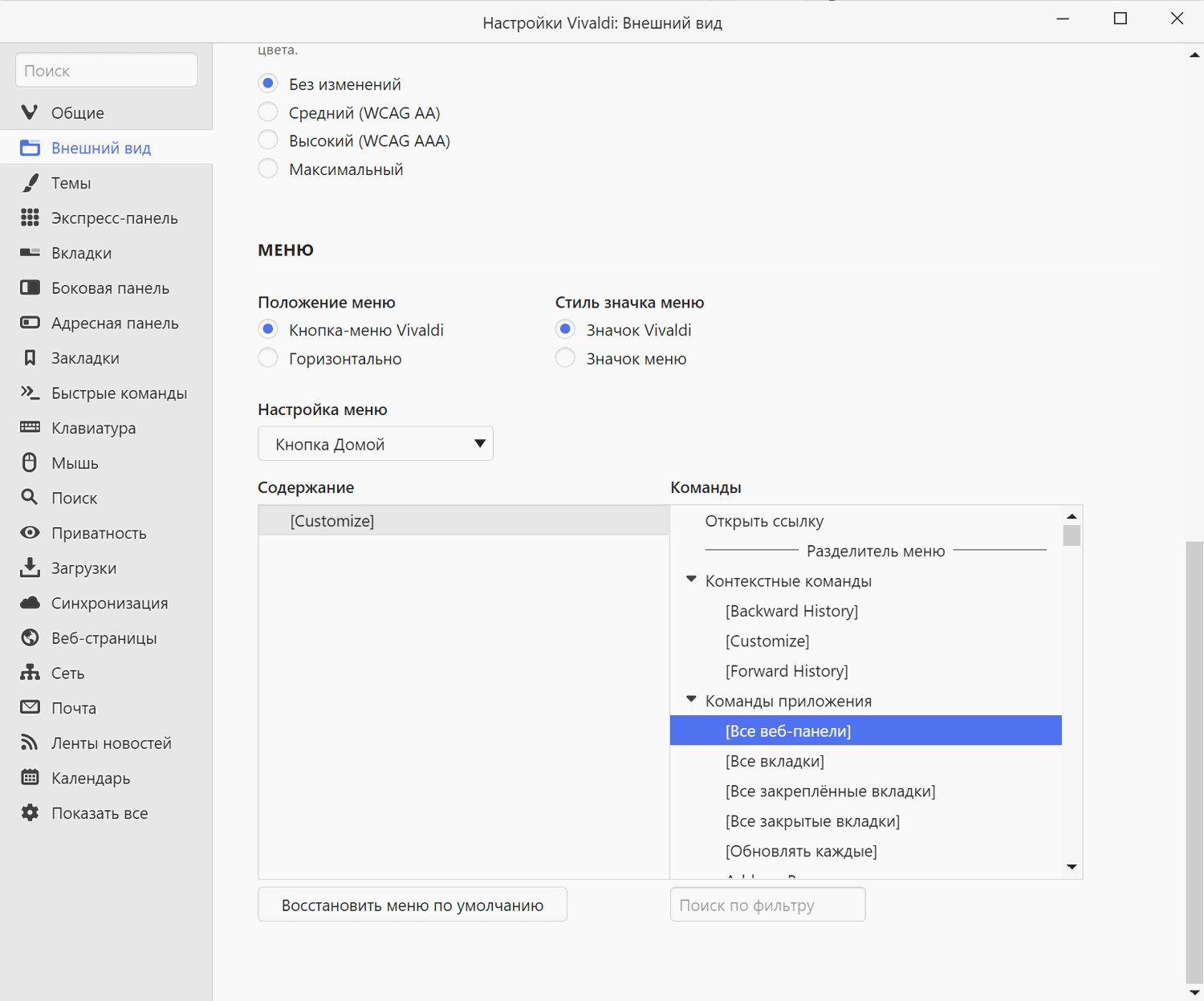Select the Bookmarks icon in sidebar
Image resolution: width=1204 pixels, height=1001 pixels.
(30, 358)
